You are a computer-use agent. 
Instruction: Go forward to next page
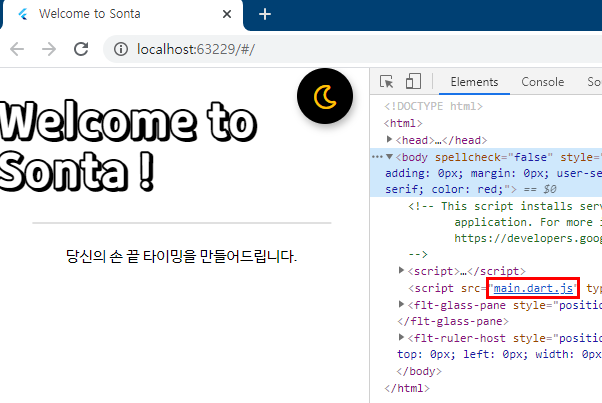click(x=49, y=49)
